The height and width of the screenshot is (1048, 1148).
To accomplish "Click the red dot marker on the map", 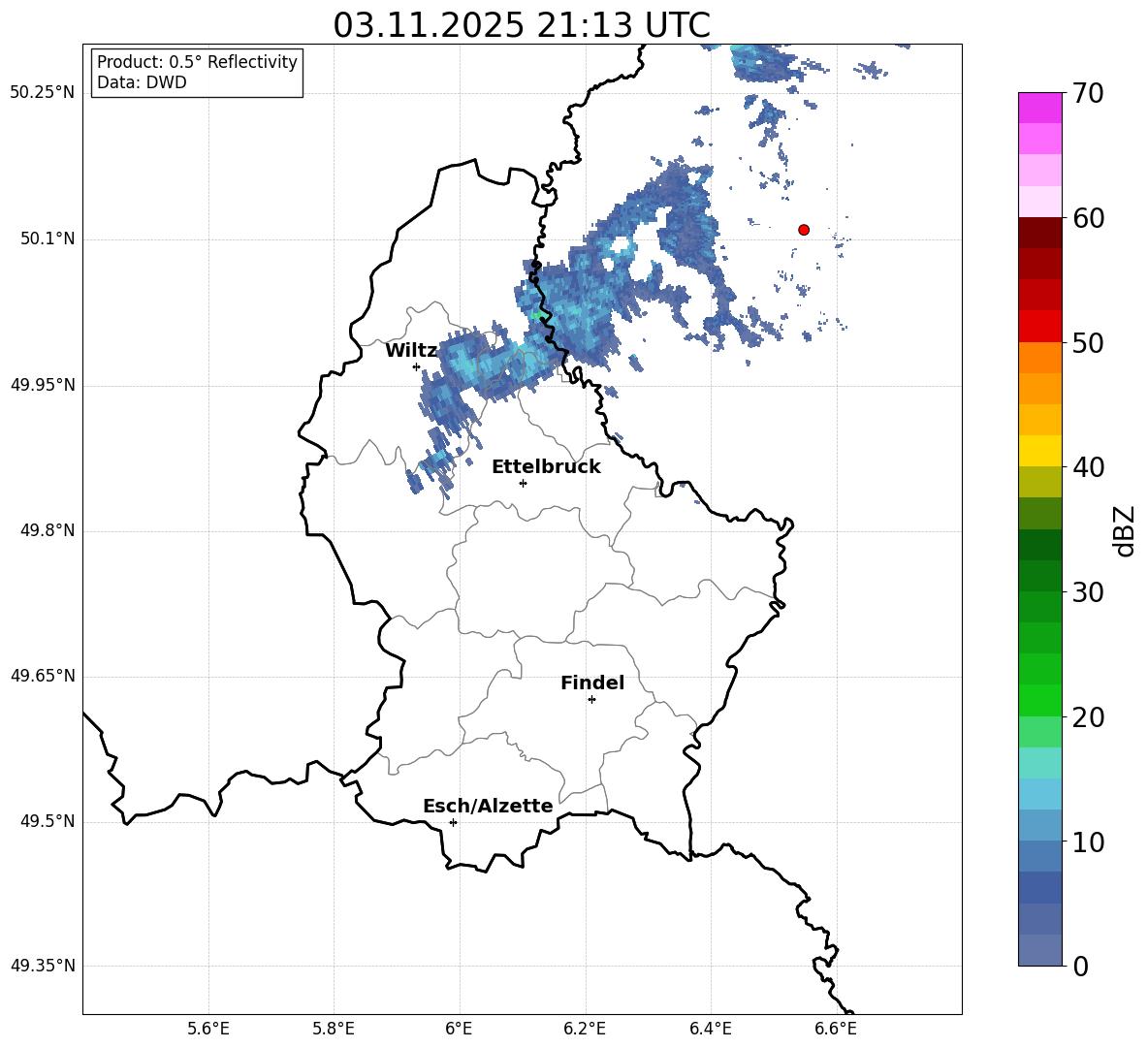I will coord(803,230).
